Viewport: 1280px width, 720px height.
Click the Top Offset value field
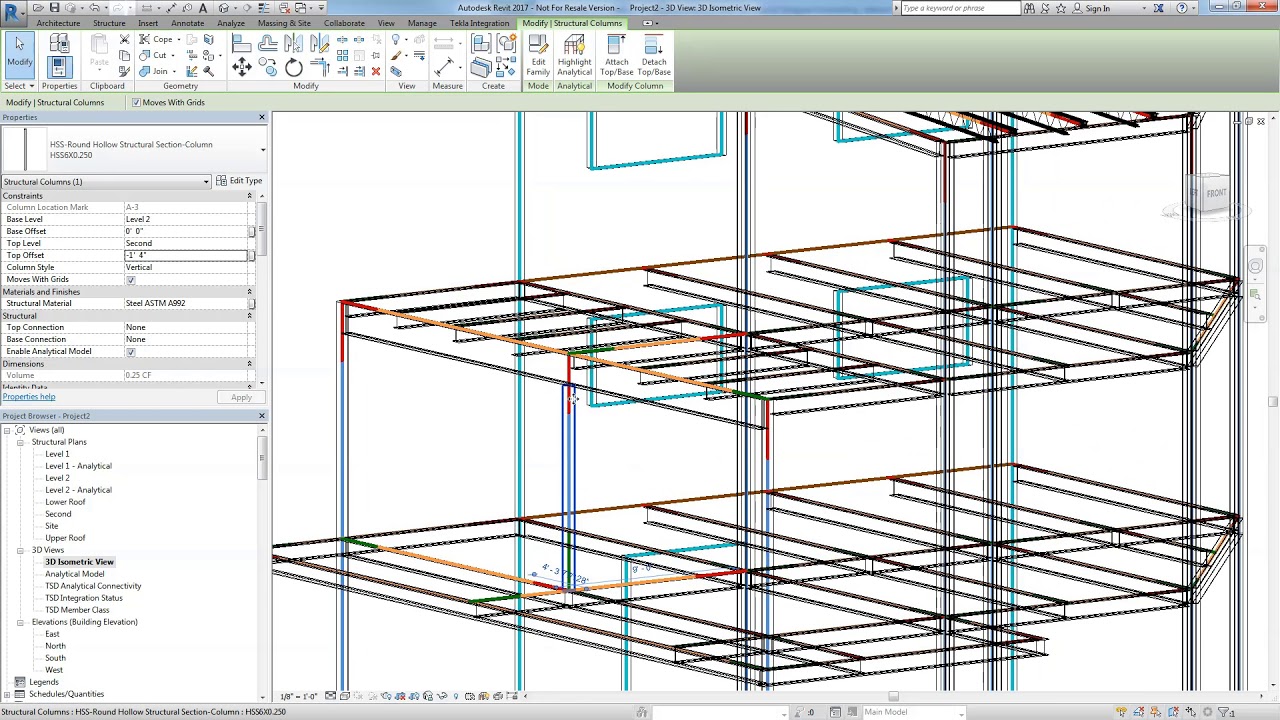point(186,255)
